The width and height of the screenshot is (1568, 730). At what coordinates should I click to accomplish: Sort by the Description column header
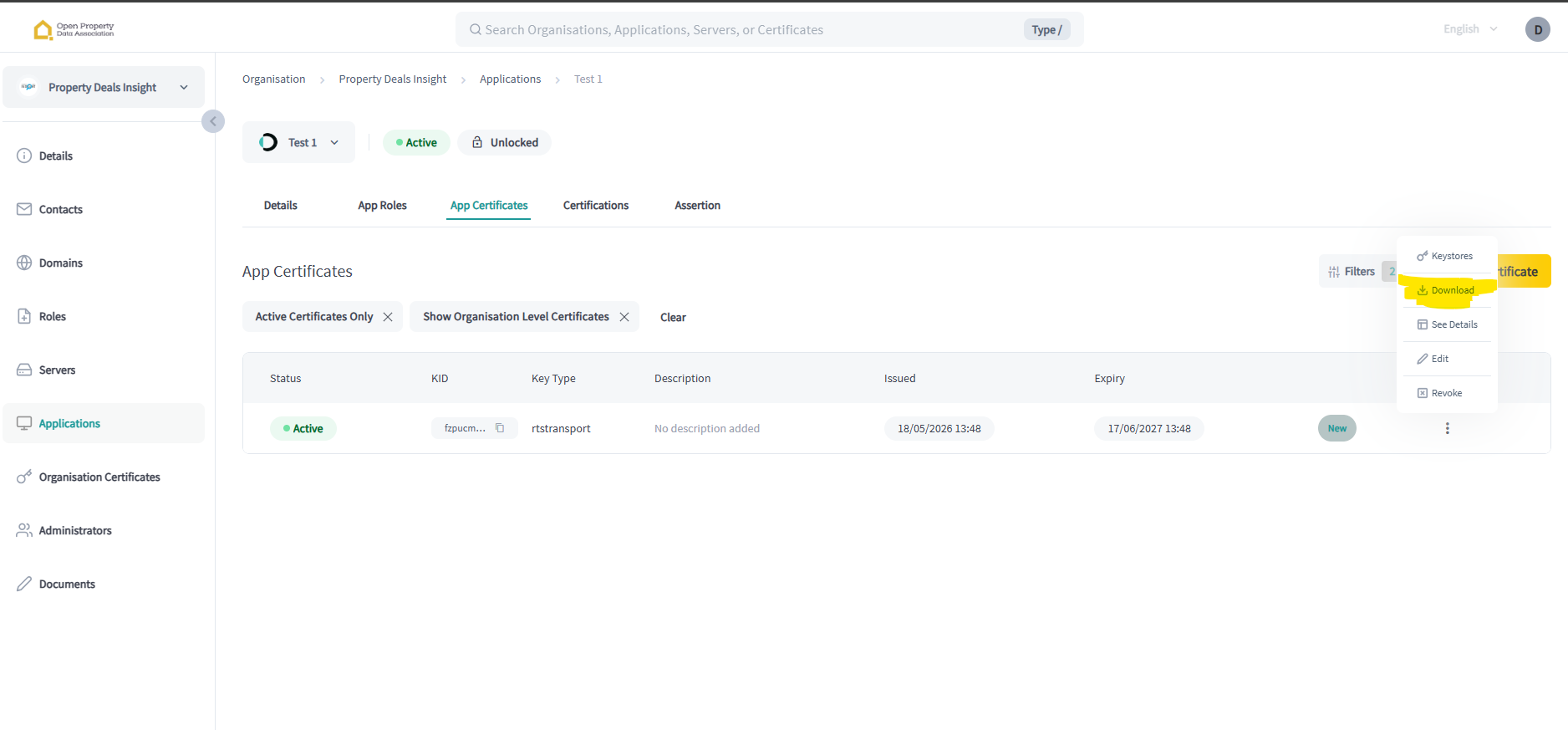pyautogui.click(x=682, y=379)
